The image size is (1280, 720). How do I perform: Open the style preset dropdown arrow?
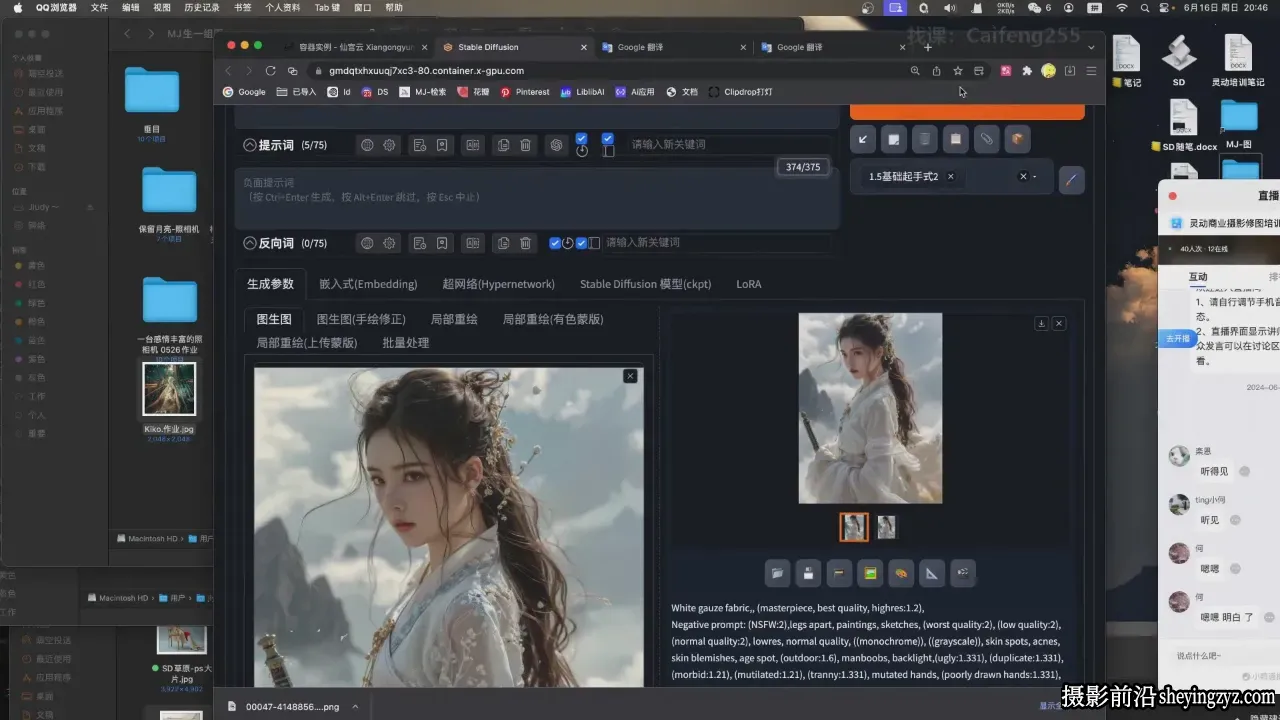pyautogui.click(x=1035, y=177)
